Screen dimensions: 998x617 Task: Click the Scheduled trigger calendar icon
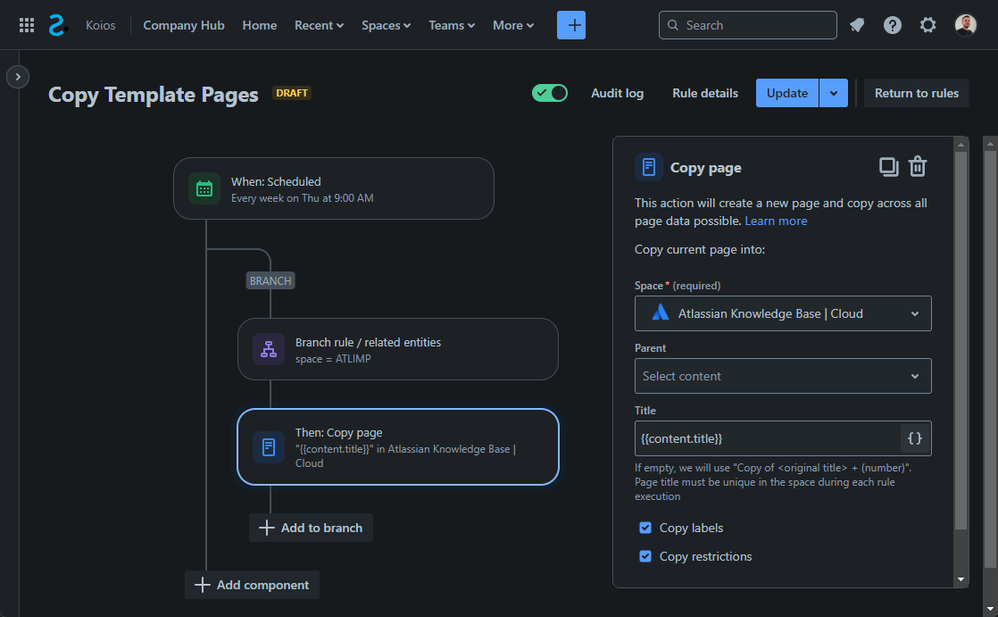click(204, 189)
